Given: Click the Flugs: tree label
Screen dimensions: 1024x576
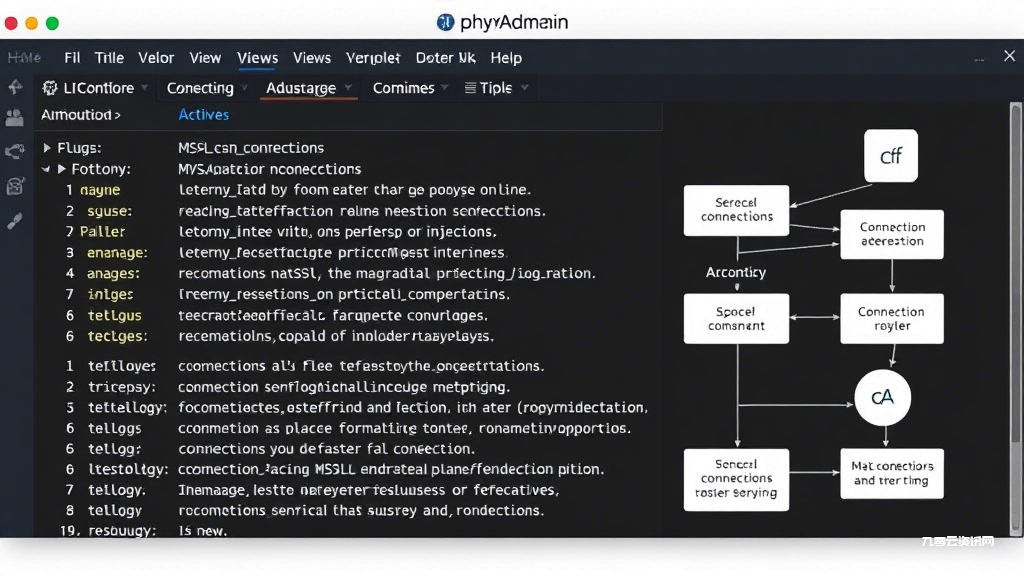Looking at the screenshot, I should tap(80, 148).
